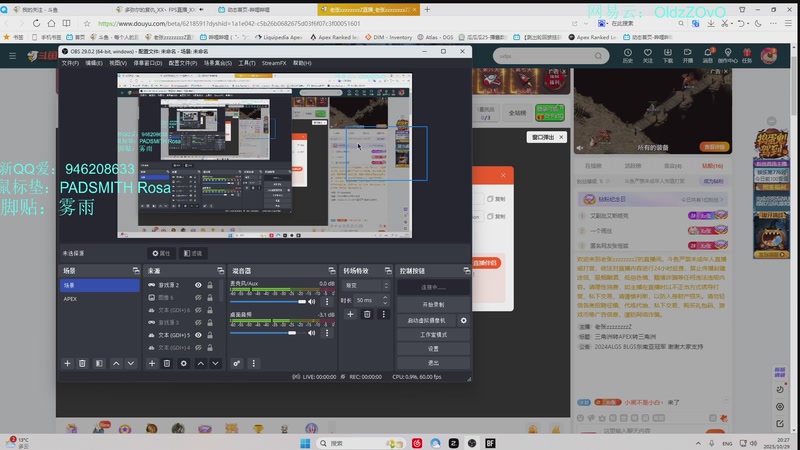Click the Douyu search input field

pyautogui.click(x=545, y=56)
